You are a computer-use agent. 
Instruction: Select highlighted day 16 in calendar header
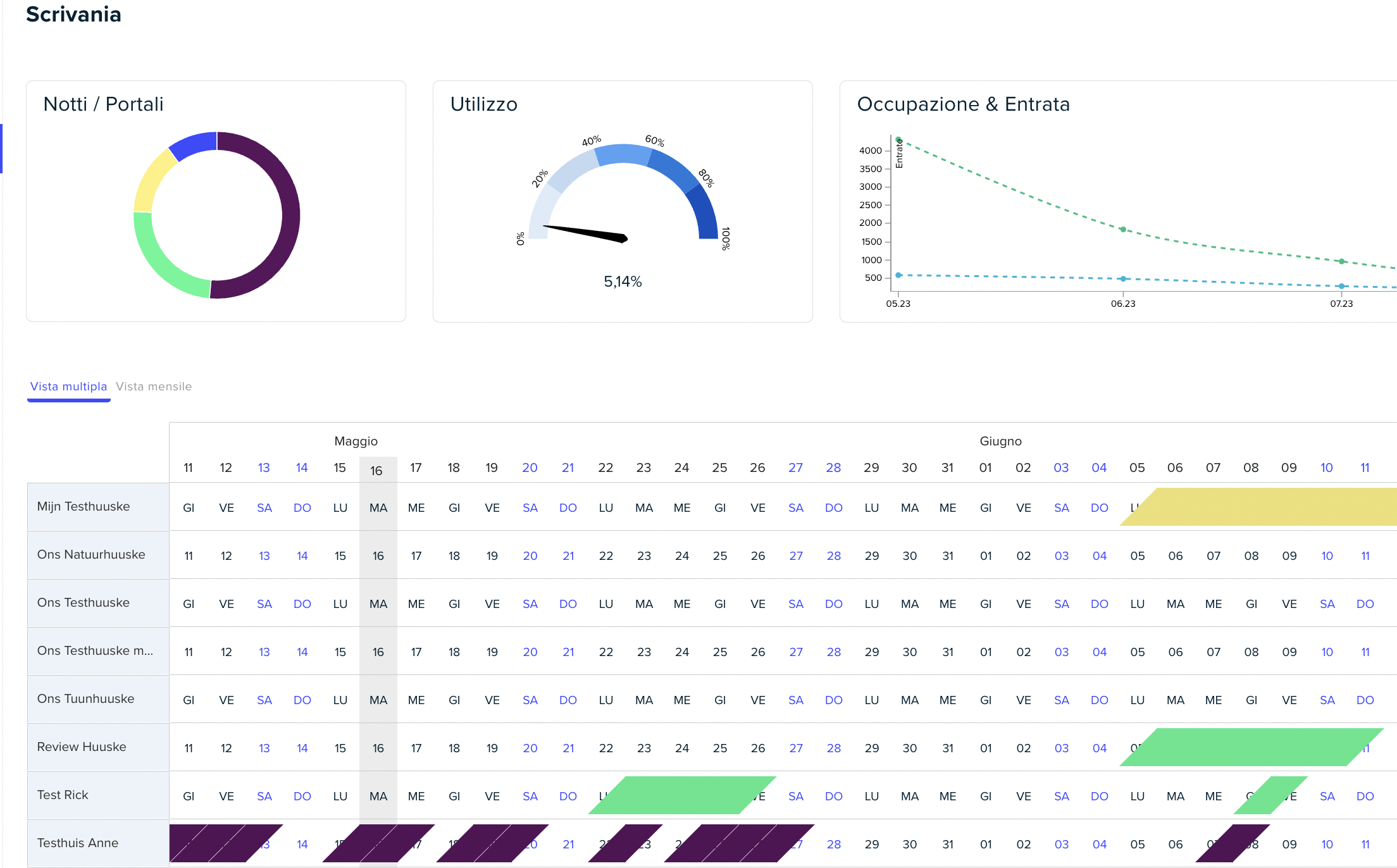pyautogui.click(x=377, y=471)
